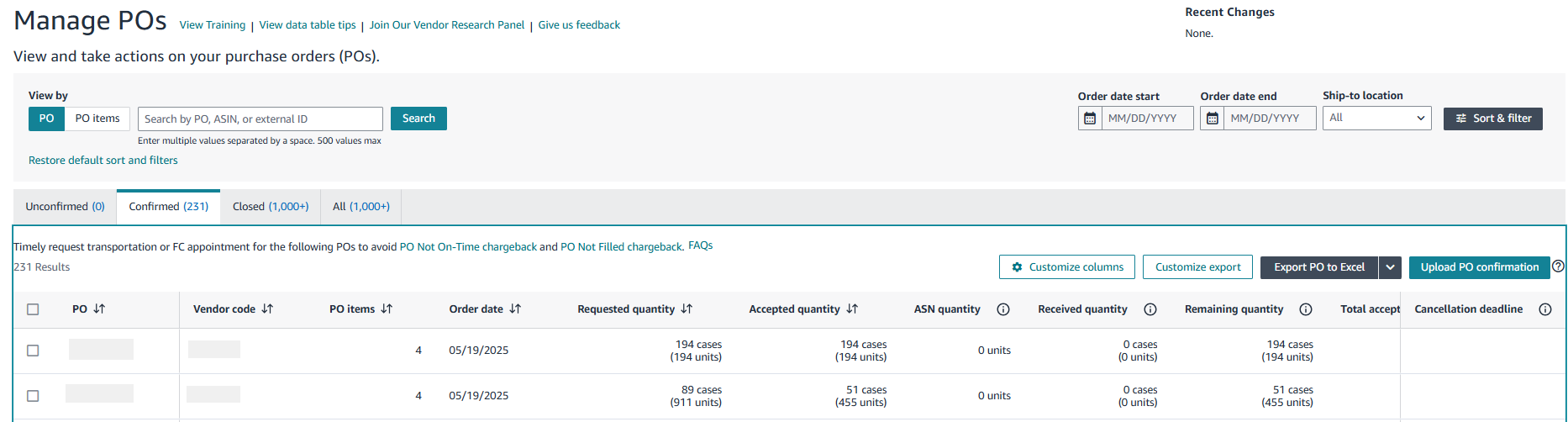1568x422 pixels.
Task: Sort by Order date arrows icon
Action: pyautogui.click(x=515, y=309)
